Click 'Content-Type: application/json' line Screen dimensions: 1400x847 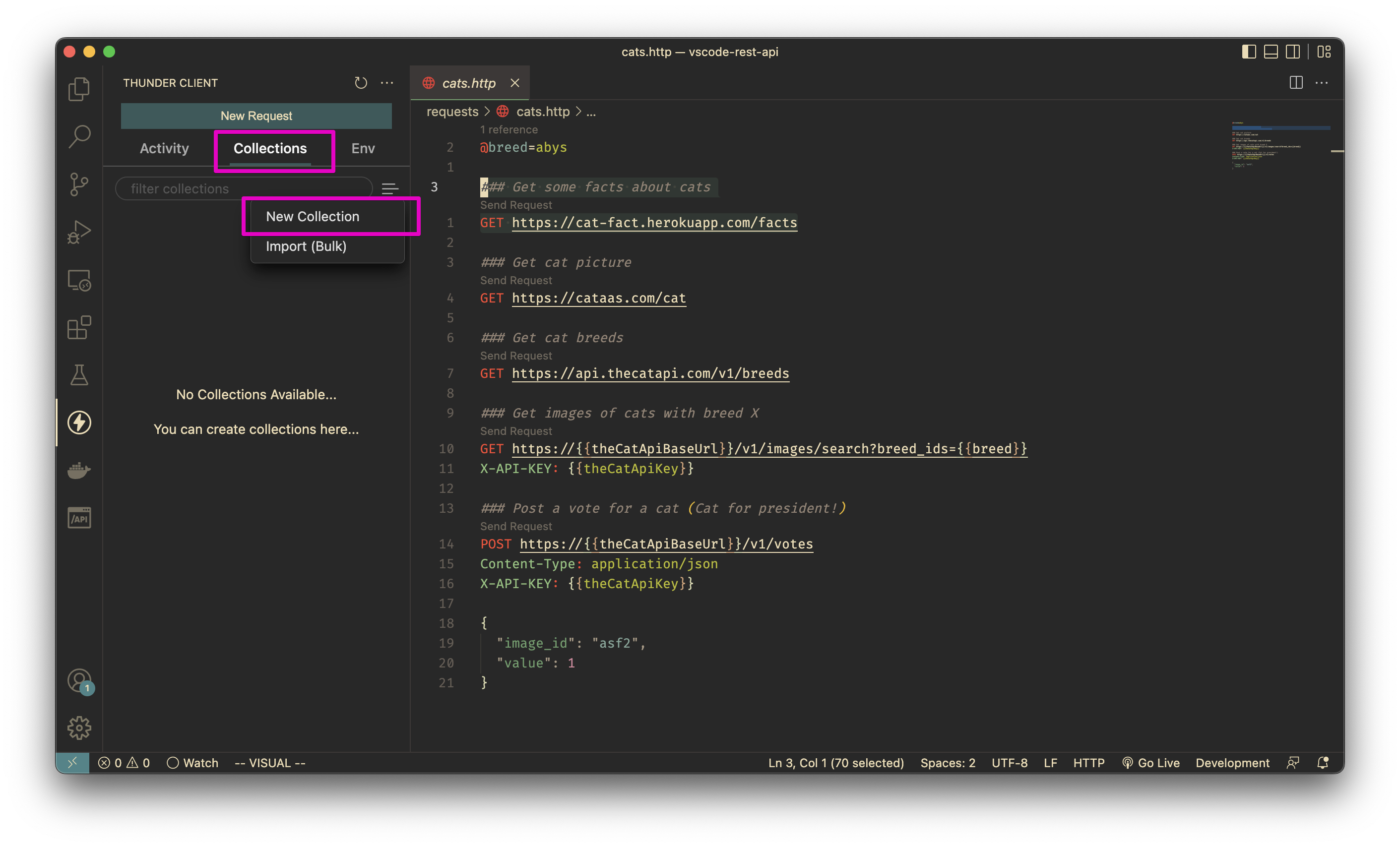599,564
